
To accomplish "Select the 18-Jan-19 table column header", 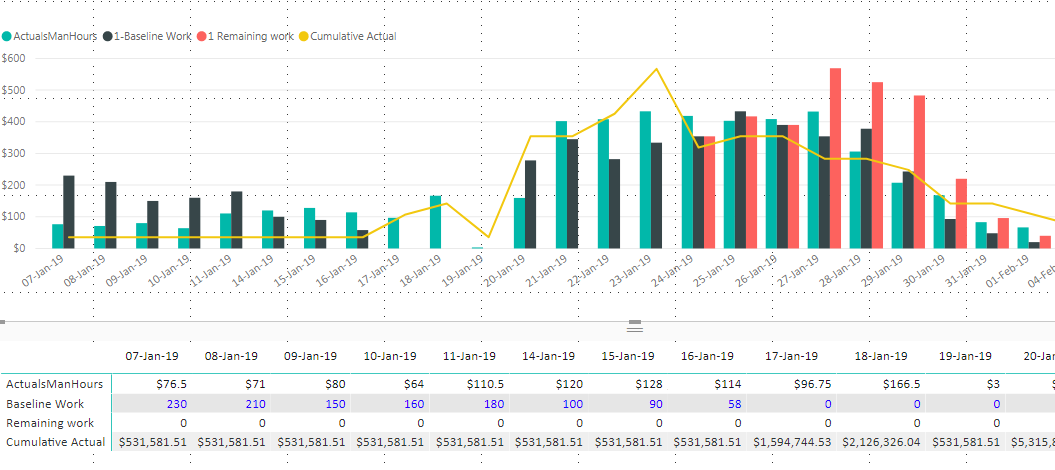I will pos(879,356).
